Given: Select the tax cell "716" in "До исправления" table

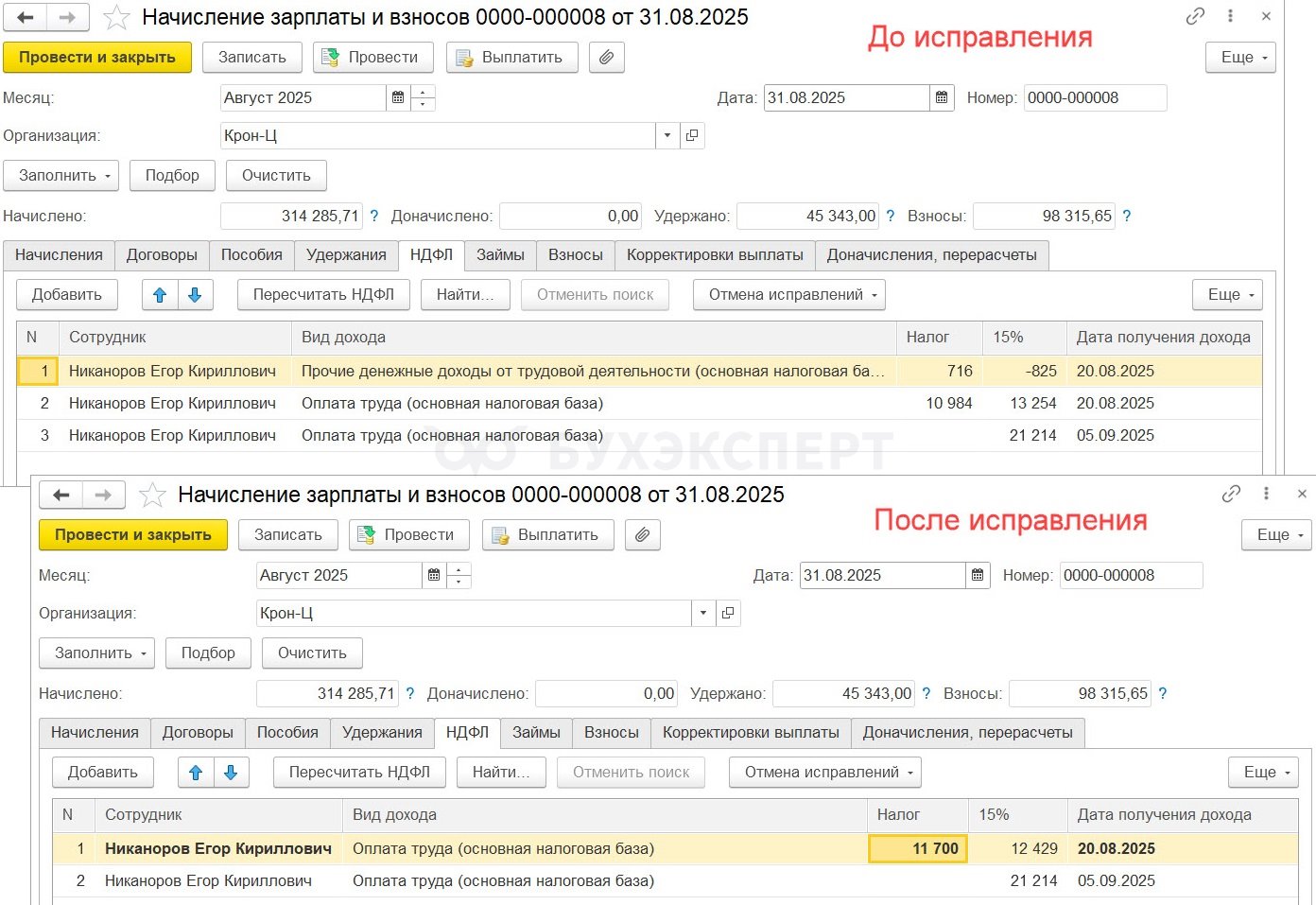Looking at the screenshot, I should pyautogui.click(x=940, y=372).
